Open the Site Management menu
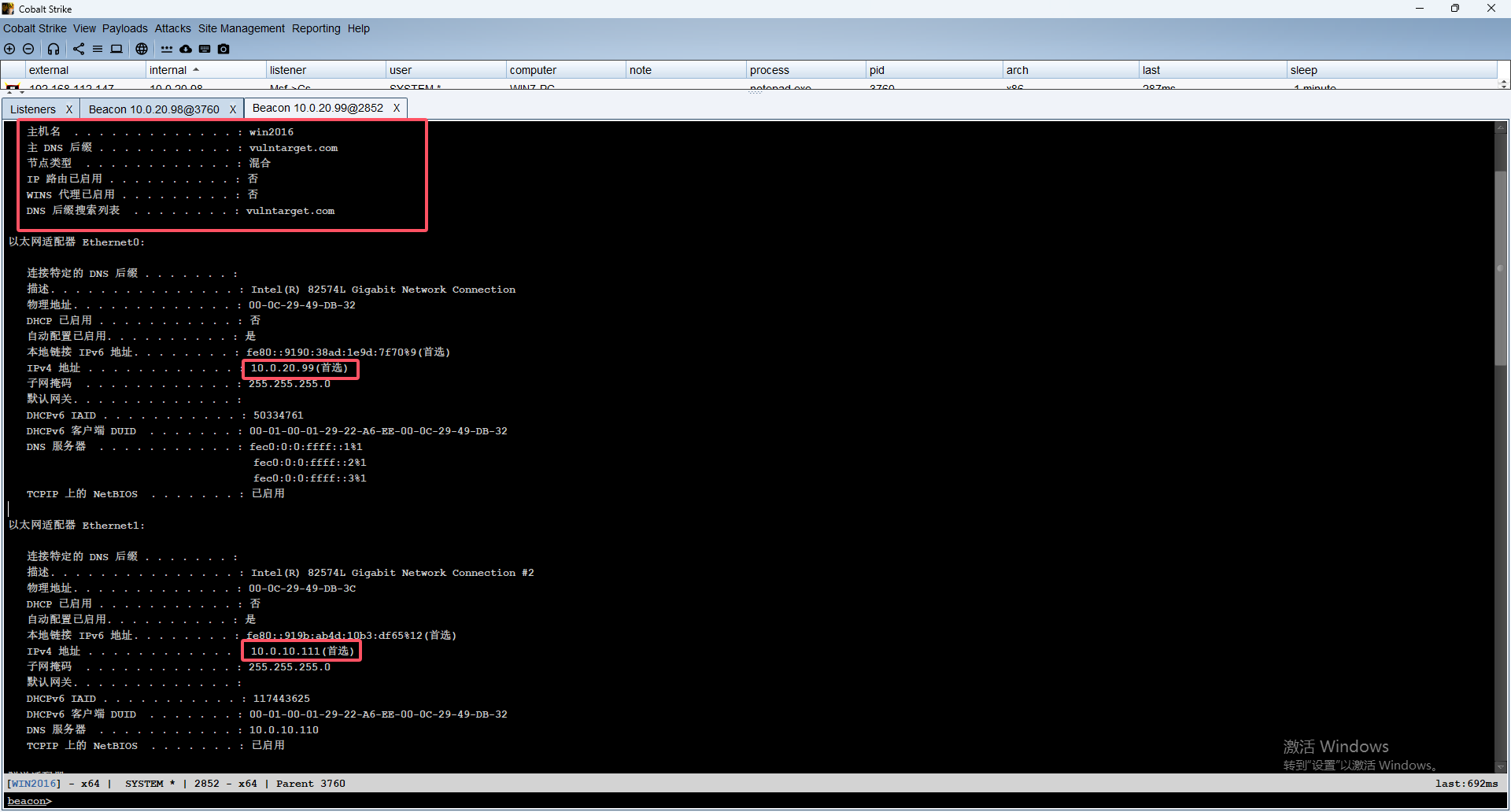 coord(241,28)
